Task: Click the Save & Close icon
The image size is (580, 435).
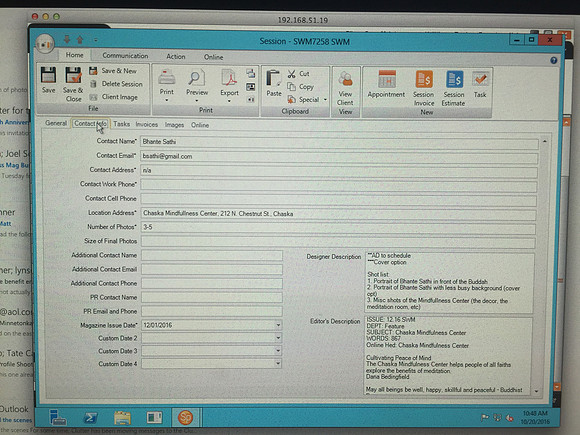Action: [x=73, y=75]
